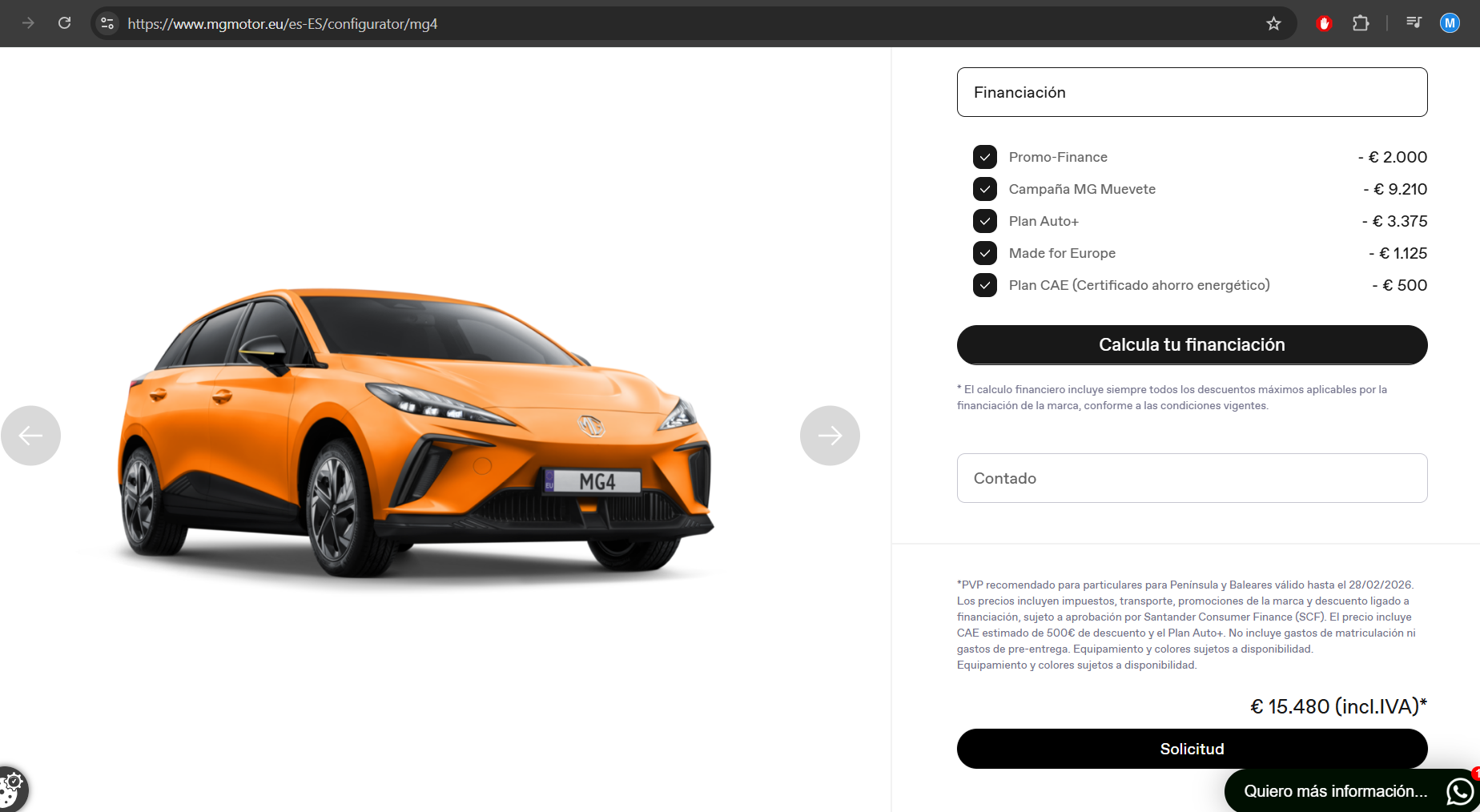Click the € 15.480 (incl.IVA) price
This screenshot has height=812, width=1480.
tap(1338, 706)
